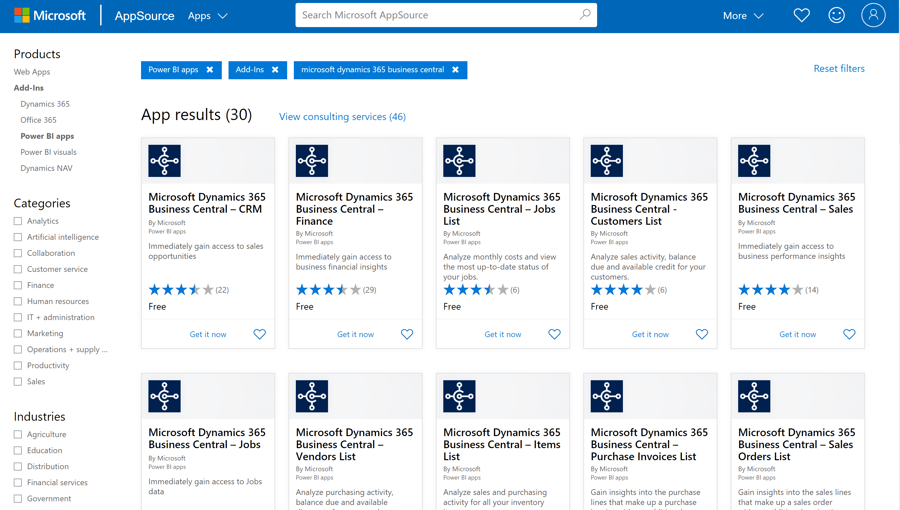Screen dimensions: 900x510
Task: Open Business Central – Sales Orders List title
Action: 797,444
